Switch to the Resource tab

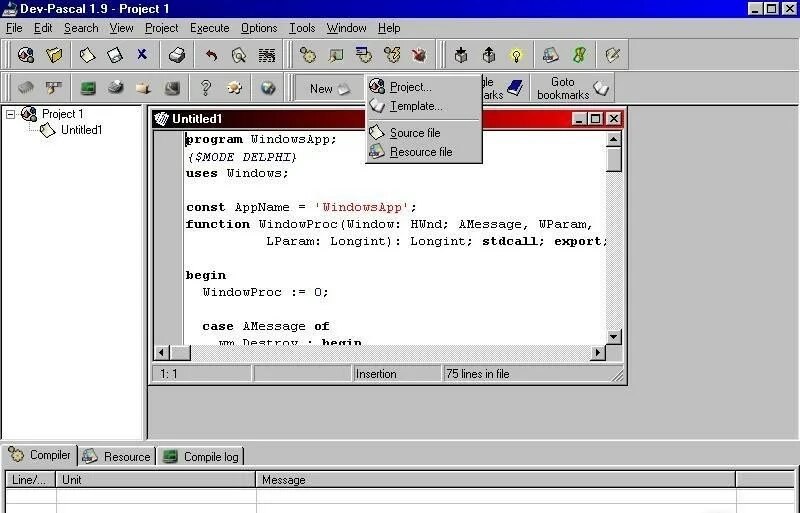click(x=117, y=456)
